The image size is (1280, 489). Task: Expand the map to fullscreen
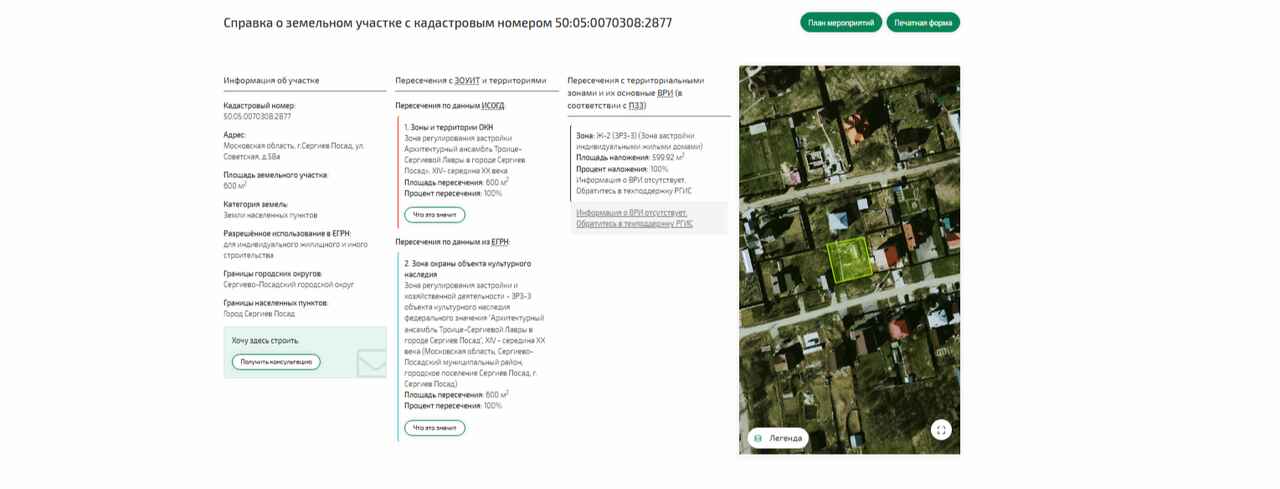tap(941, 430)
